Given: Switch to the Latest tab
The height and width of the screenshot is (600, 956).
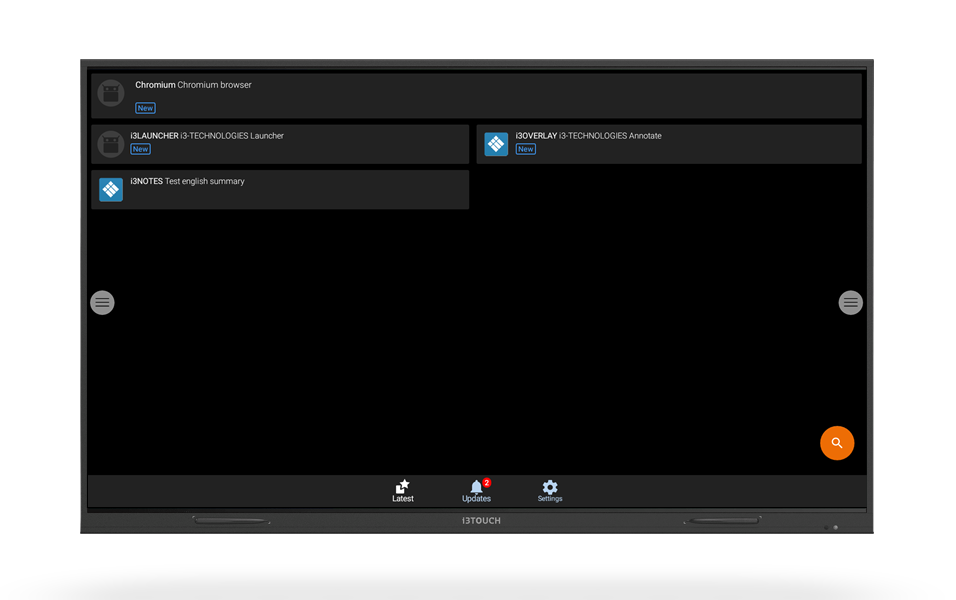Looking at the screenshot, I should tap(403, 490).
